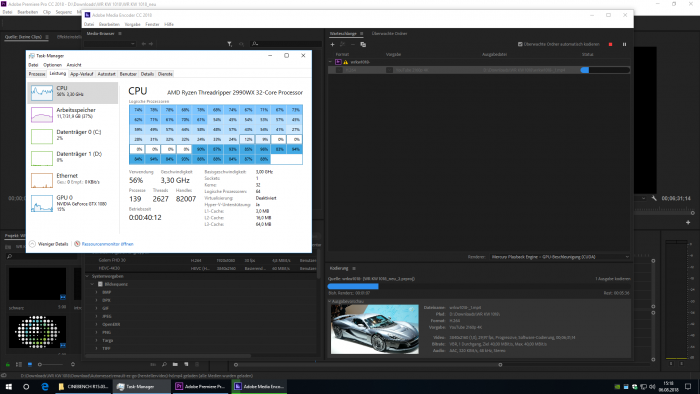Viewport: 700px width, 394px height.
Task: Click the wrench settings icon near the program monitor
Action: coord(654,198)
